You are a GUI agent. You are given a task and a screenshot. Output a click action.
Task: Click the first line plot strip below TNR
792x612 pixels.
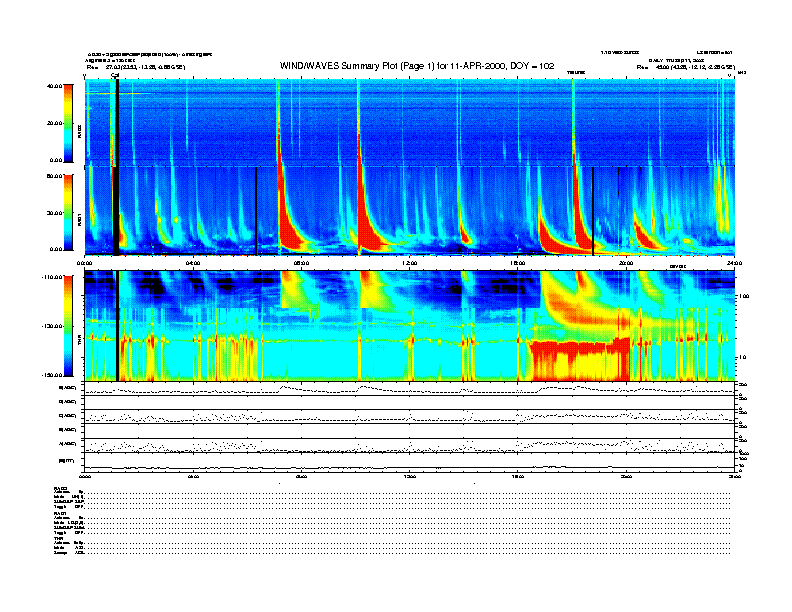coord(408,389)
